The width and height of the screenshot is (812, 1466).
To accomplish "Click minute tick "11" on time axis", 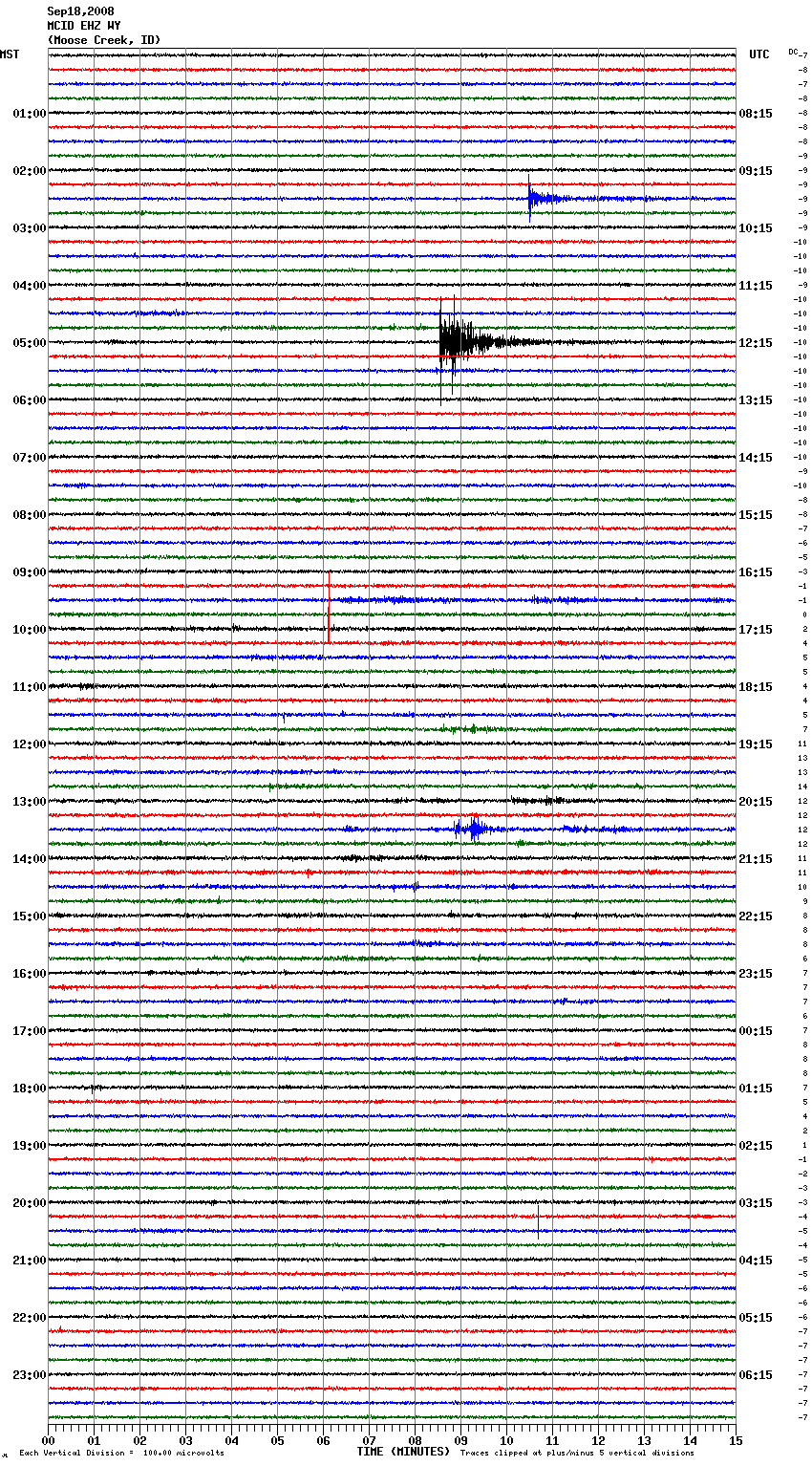I will (552, 1440).
